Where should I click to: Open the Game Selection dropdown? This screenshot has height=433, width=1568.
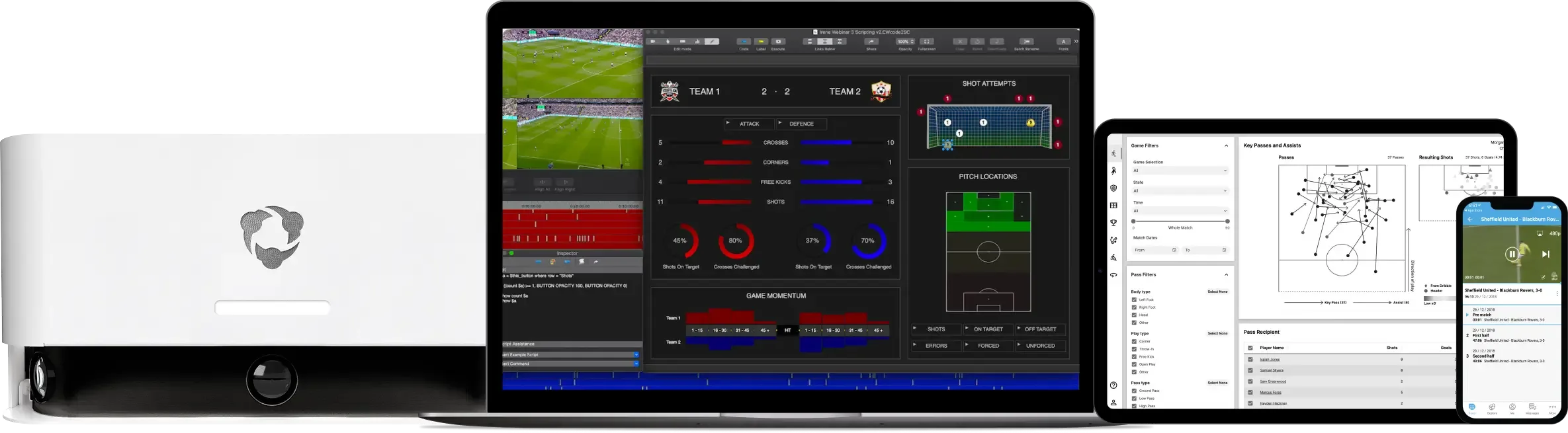click(x=1180, y=171)
